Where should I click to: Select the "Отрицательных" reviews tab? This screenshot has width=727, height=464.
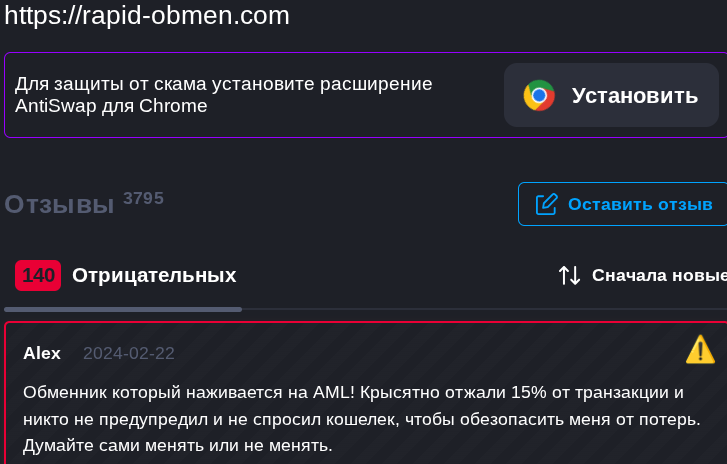(154, 275)
